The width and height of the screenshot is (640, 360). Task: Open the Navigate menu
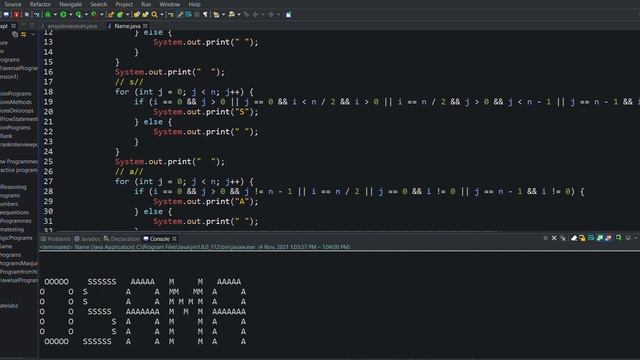[x=71, y=4]
